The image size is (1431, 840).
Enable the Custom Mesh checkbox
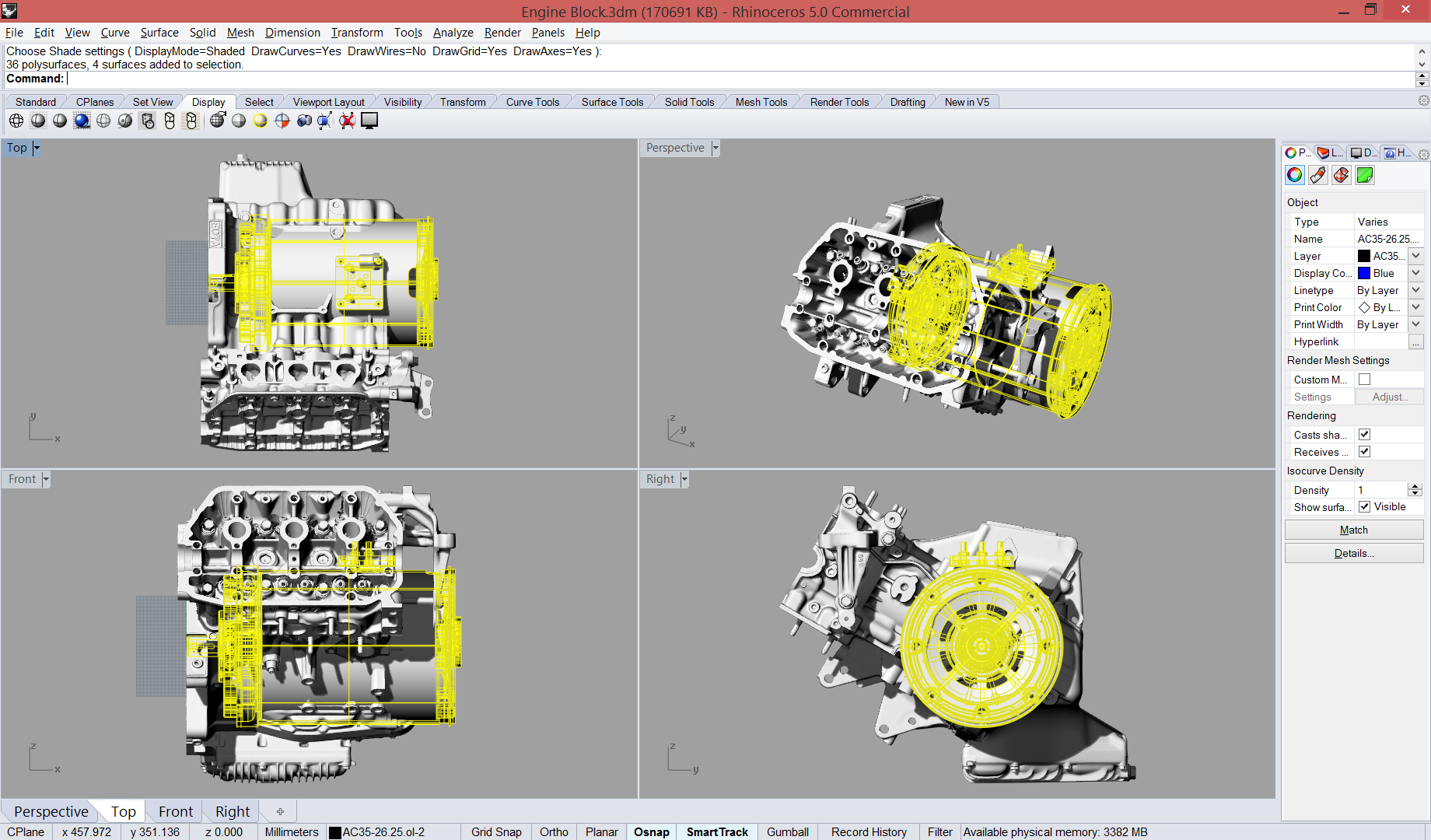click(x=1364, y=380)
